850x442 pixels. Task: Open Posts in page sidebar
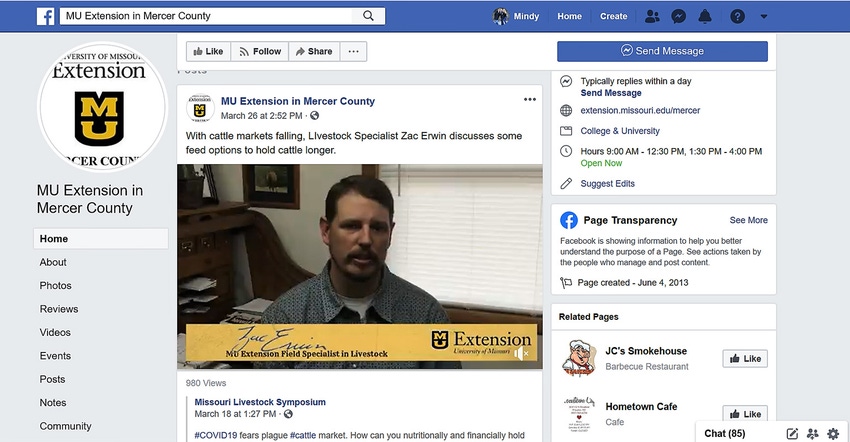click(x=52, y=379)
